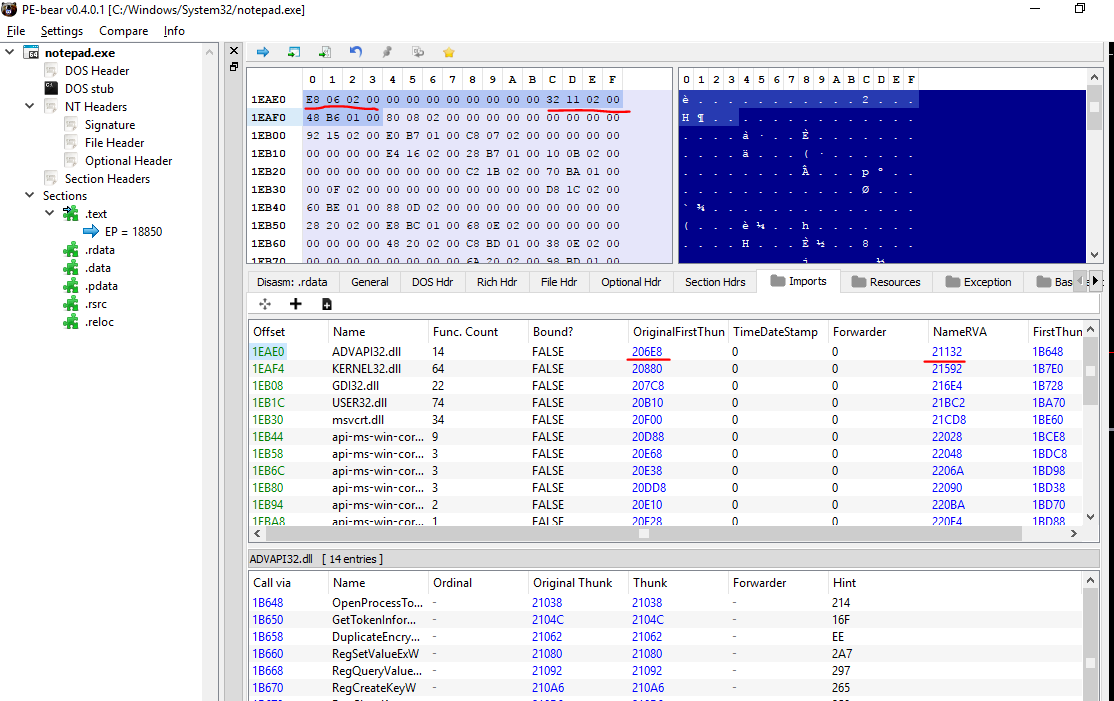The image size is (1114, 701).
Task: Click the yellow star icon in hex toolbar
Action: (449, 52)
